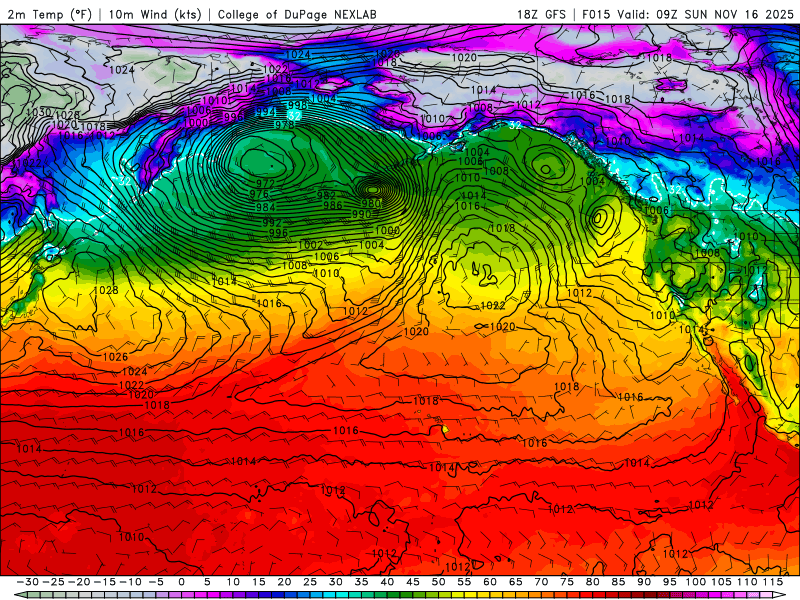The image size is (800, 600).
Task: Click the 998 isobar label
Action: [x=297, y=105]
